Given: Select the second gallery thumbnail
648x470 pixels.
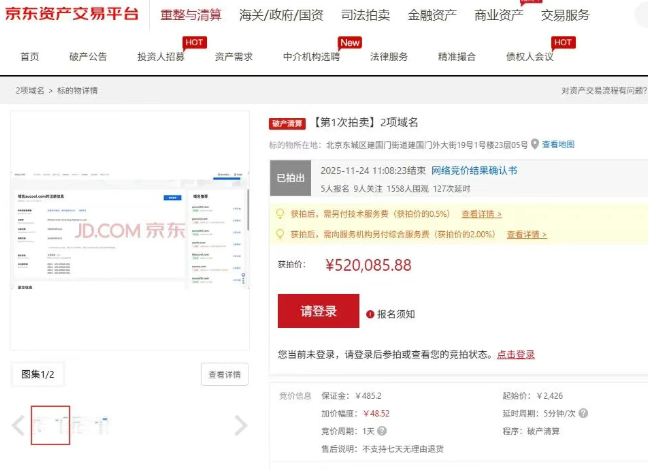Looking at the screenshot, I should pos(91,425).
